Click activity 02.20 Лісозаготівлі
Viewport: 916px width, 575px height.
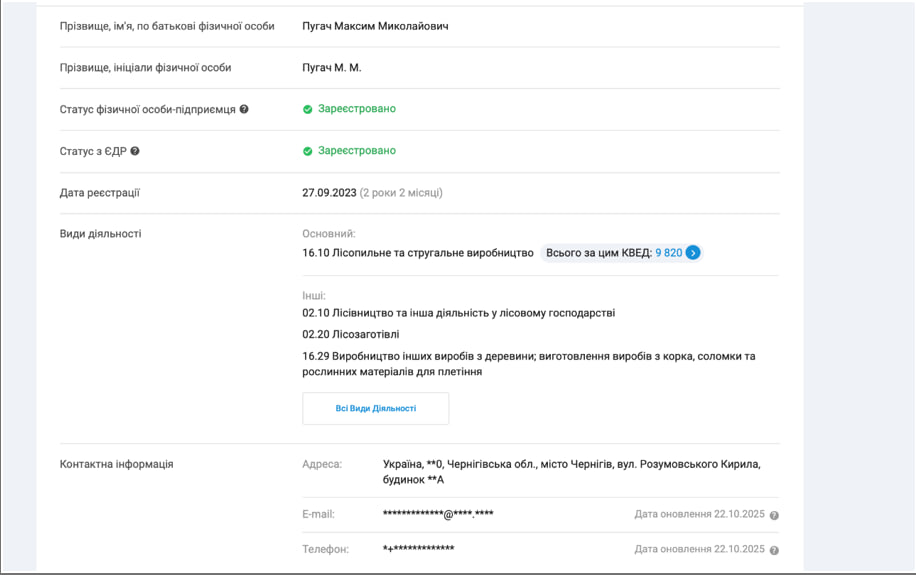coord(350,334)
